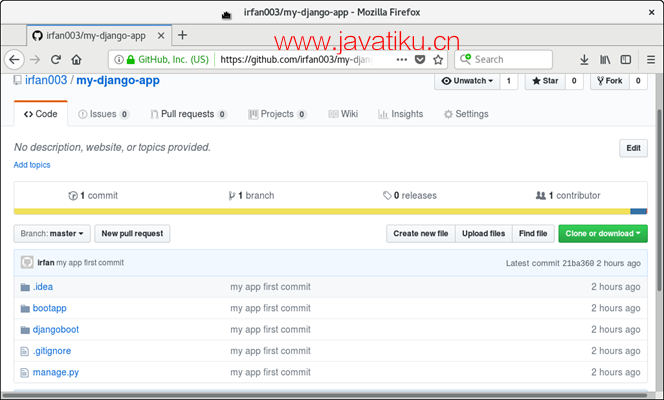Viewport: 664px width, 400px height.
Task: View the 1 branch list
Action: (x=251, y=196)
